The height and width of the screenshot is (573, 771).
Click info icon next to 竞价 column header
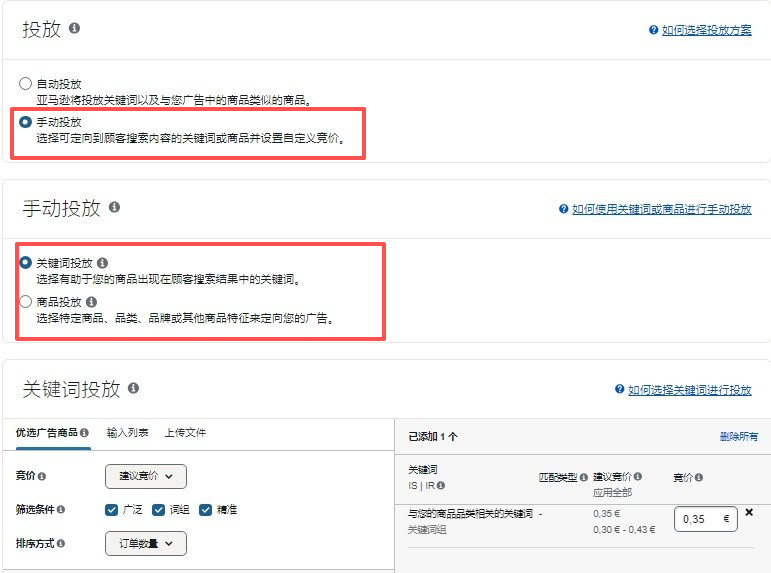[x=699, y=477]
